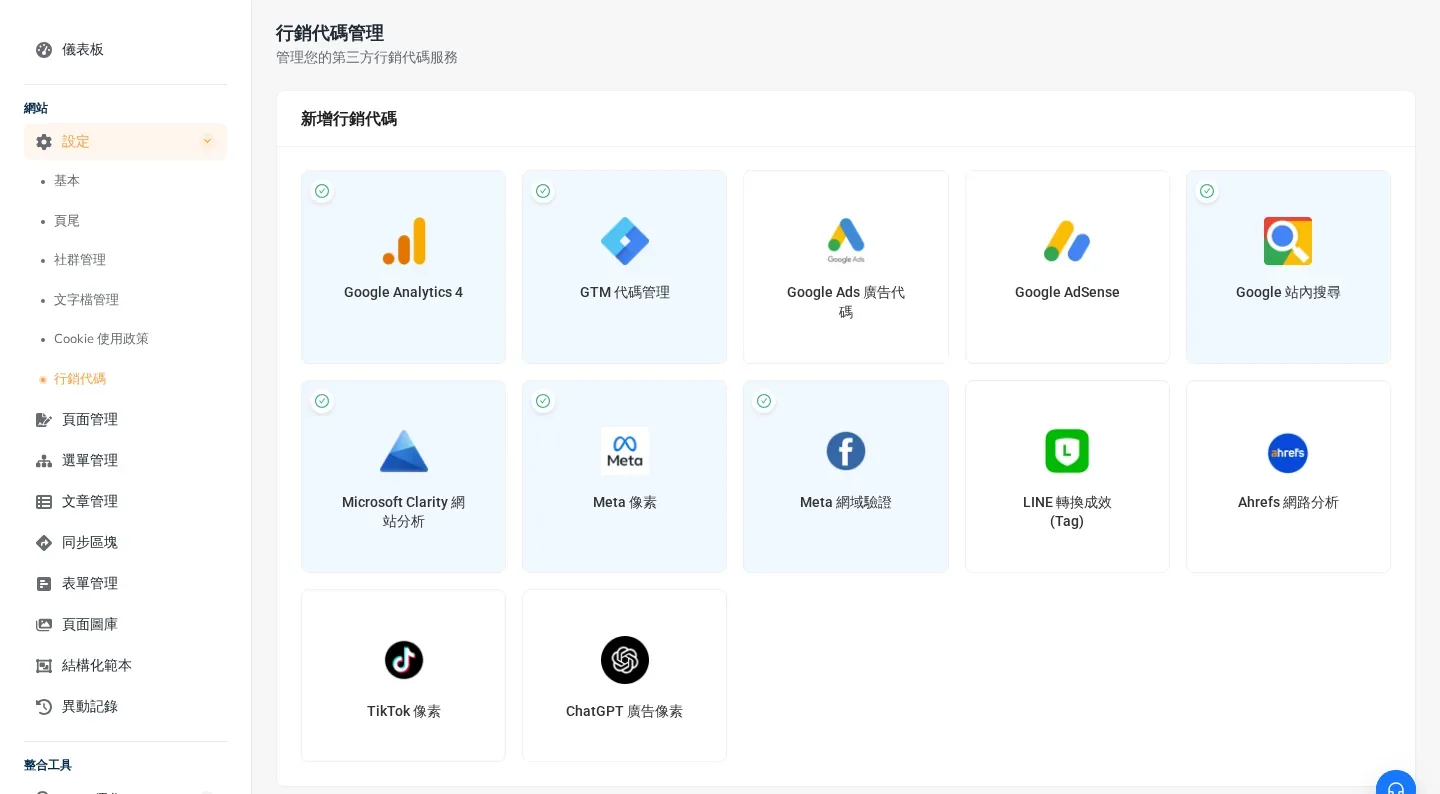The height and width of the screenshot is (794, 1440).
Task: Click the 表單管理 form icon
Action: coord(44,584)
